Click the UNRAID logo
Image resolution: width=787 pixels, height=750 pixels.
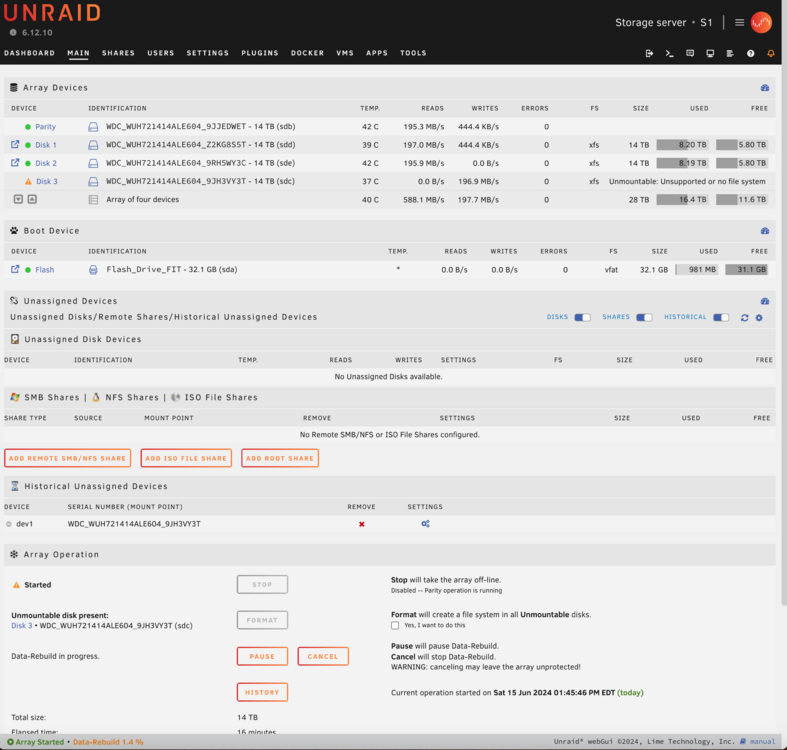coord(52,13)
